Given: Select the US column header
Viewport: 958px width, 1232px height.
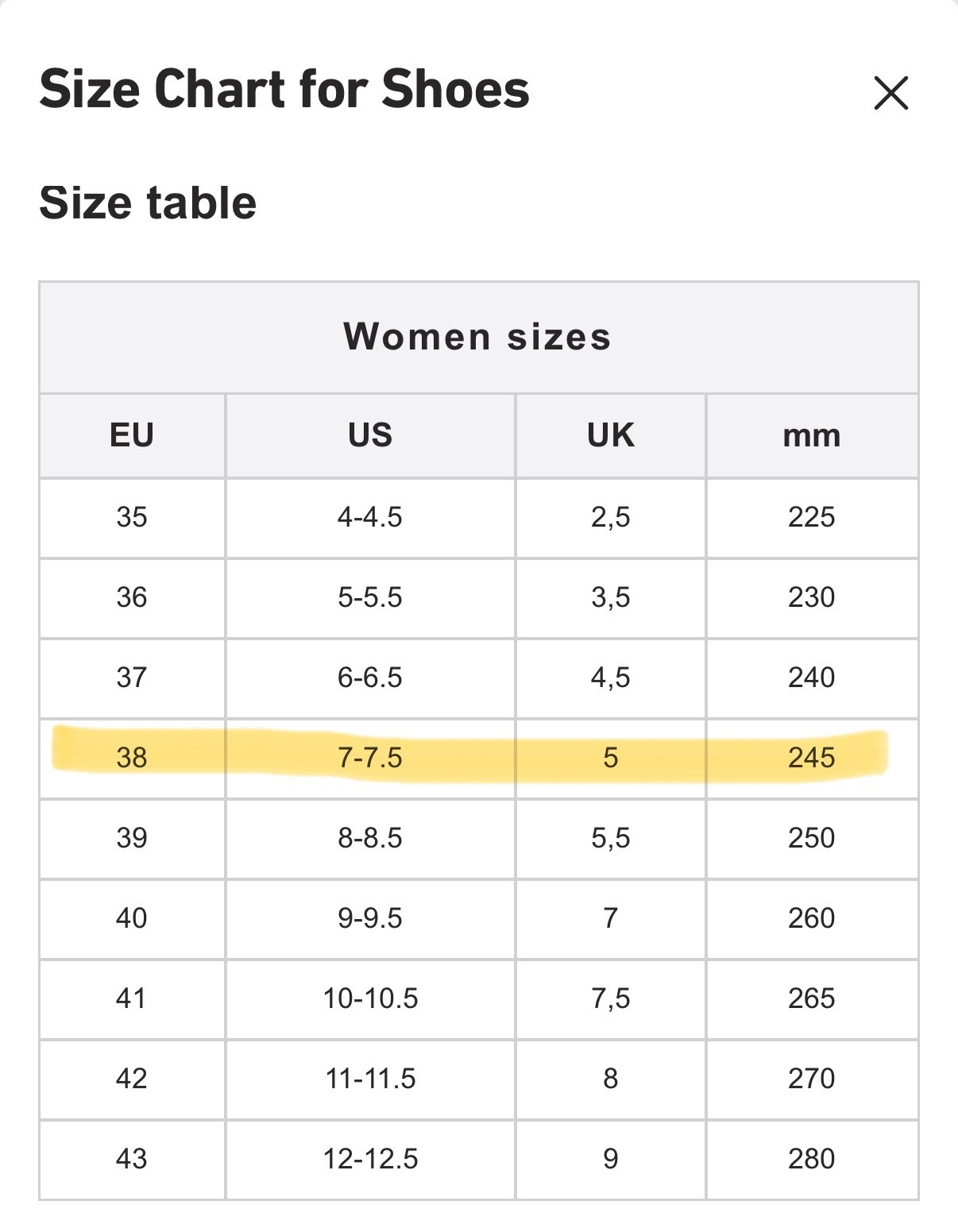Looking at the screenshot, I should 370,435.
